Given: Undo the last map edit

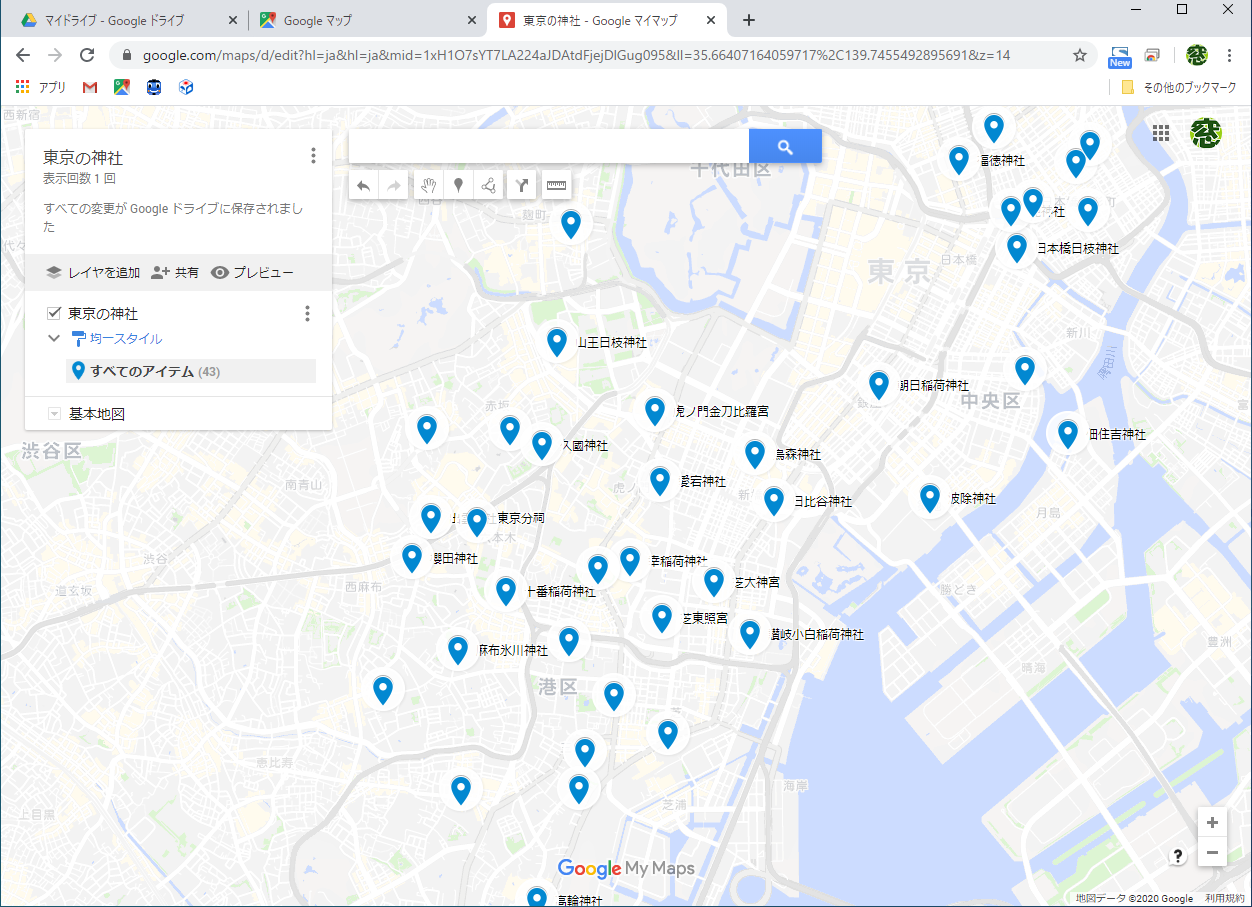Looking at the screenshot, I should [363, 185].
